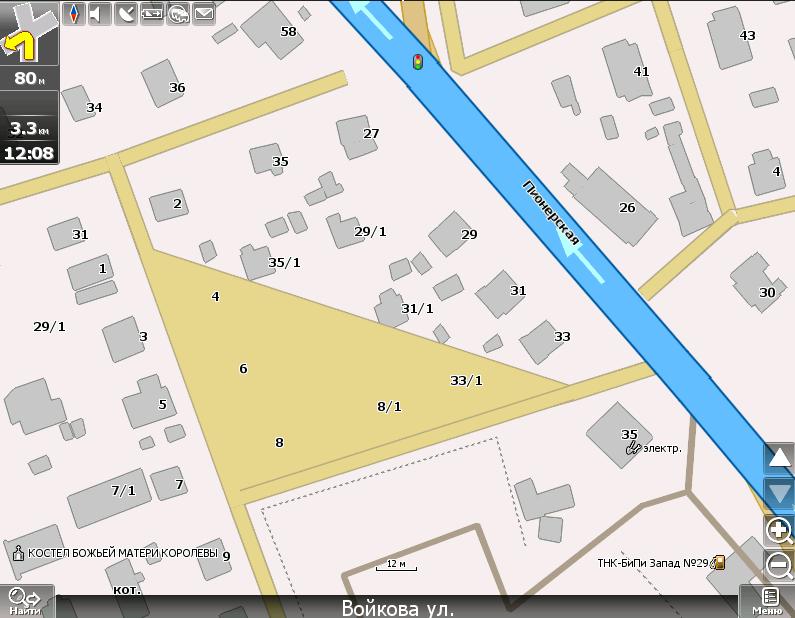The height and width of the screenshot is (618, 795).
Task: Tap the traffic light on the map
Action: 418,62
